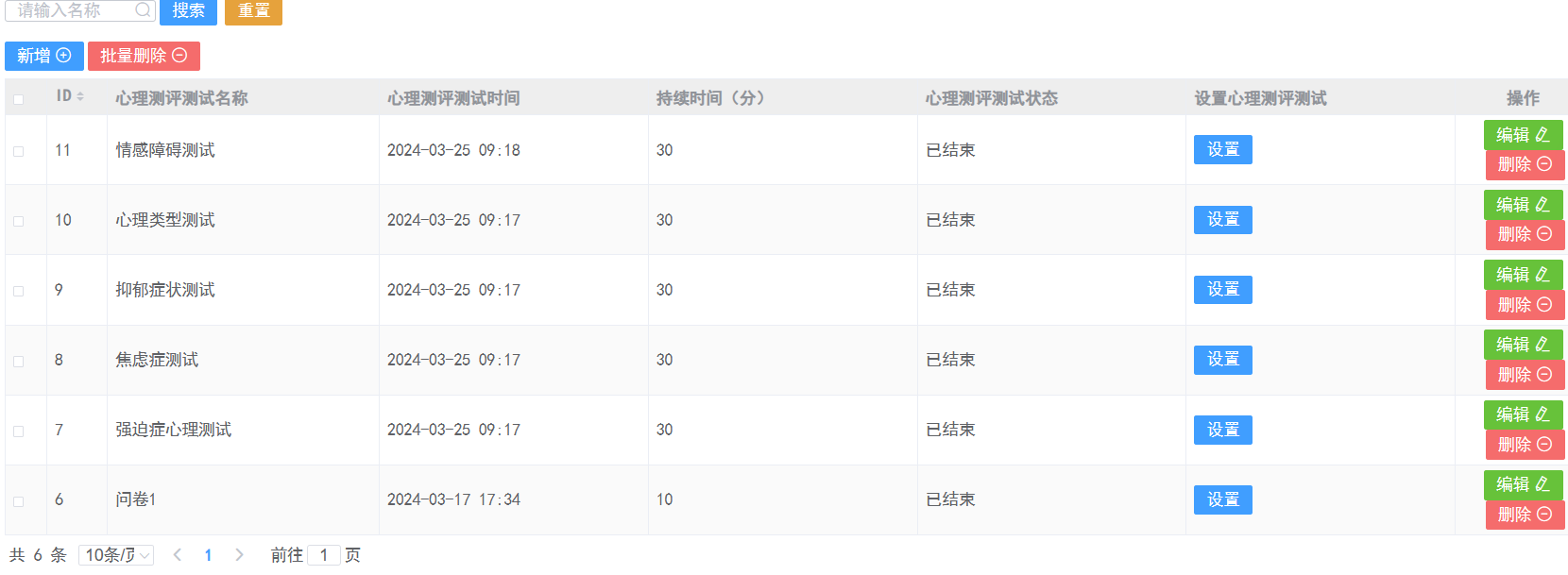Image resolution: width=1568 pixels, height=575 pixels.
Task: Edit the 抑郁症状测试 row
Action: 1523,275
